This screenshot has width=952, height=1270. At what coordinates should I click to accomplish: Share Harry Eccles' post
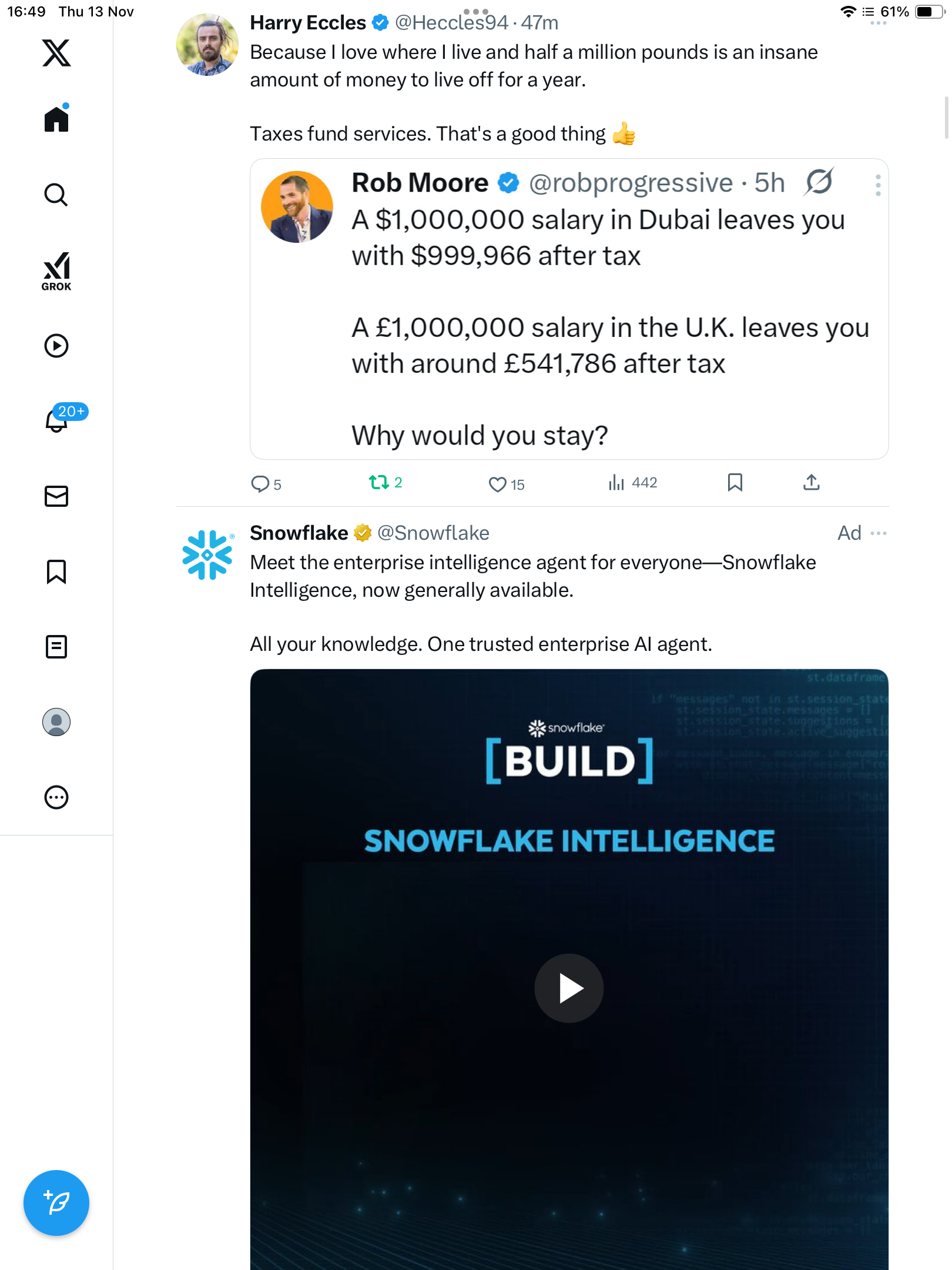tap(811, 483)
